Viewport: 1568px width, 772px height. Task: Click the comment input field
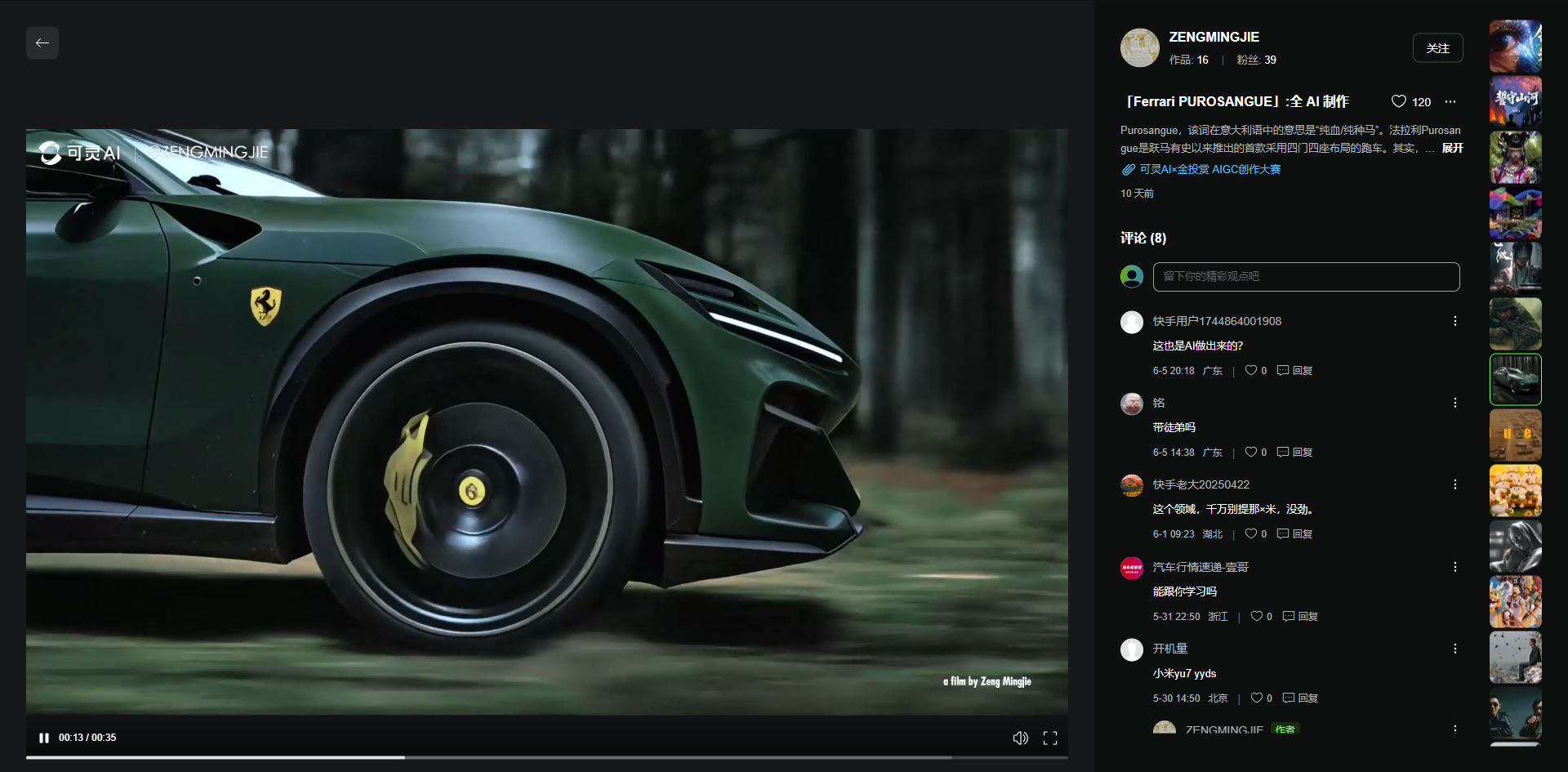click(1306, 277)
